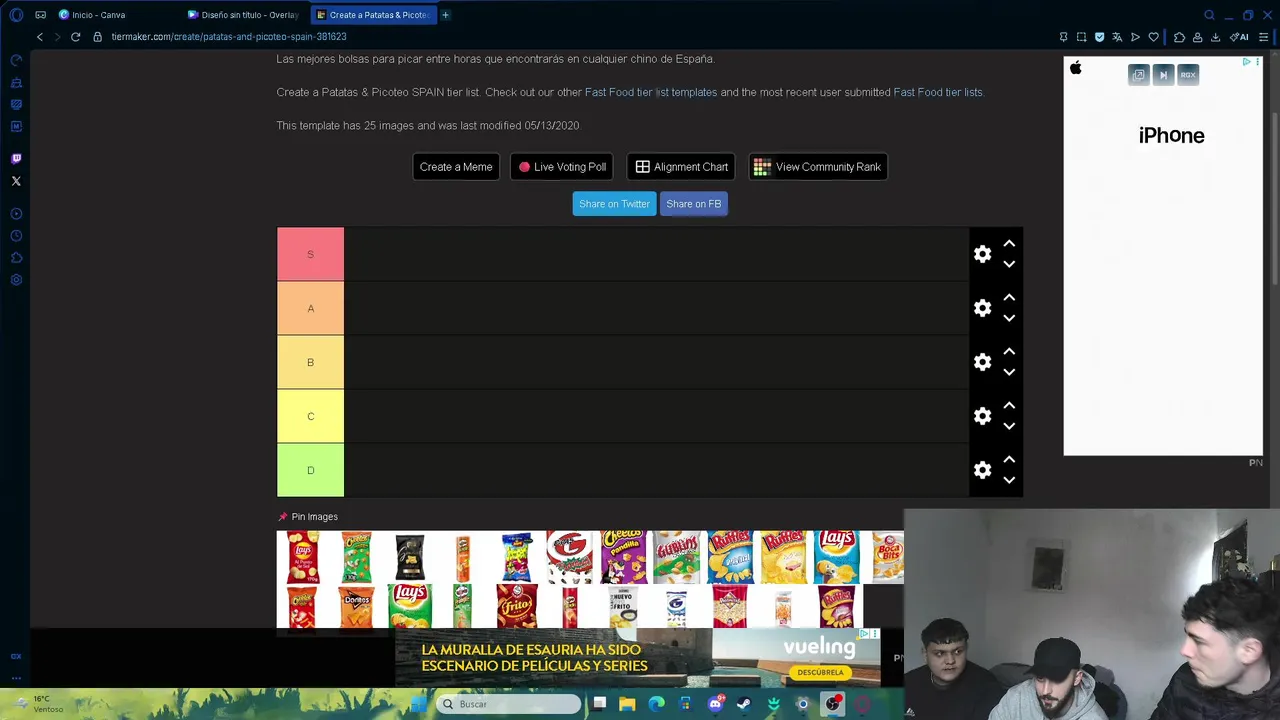Share on Twitter
Screen dimensions: 1280x720
[614, 204]
